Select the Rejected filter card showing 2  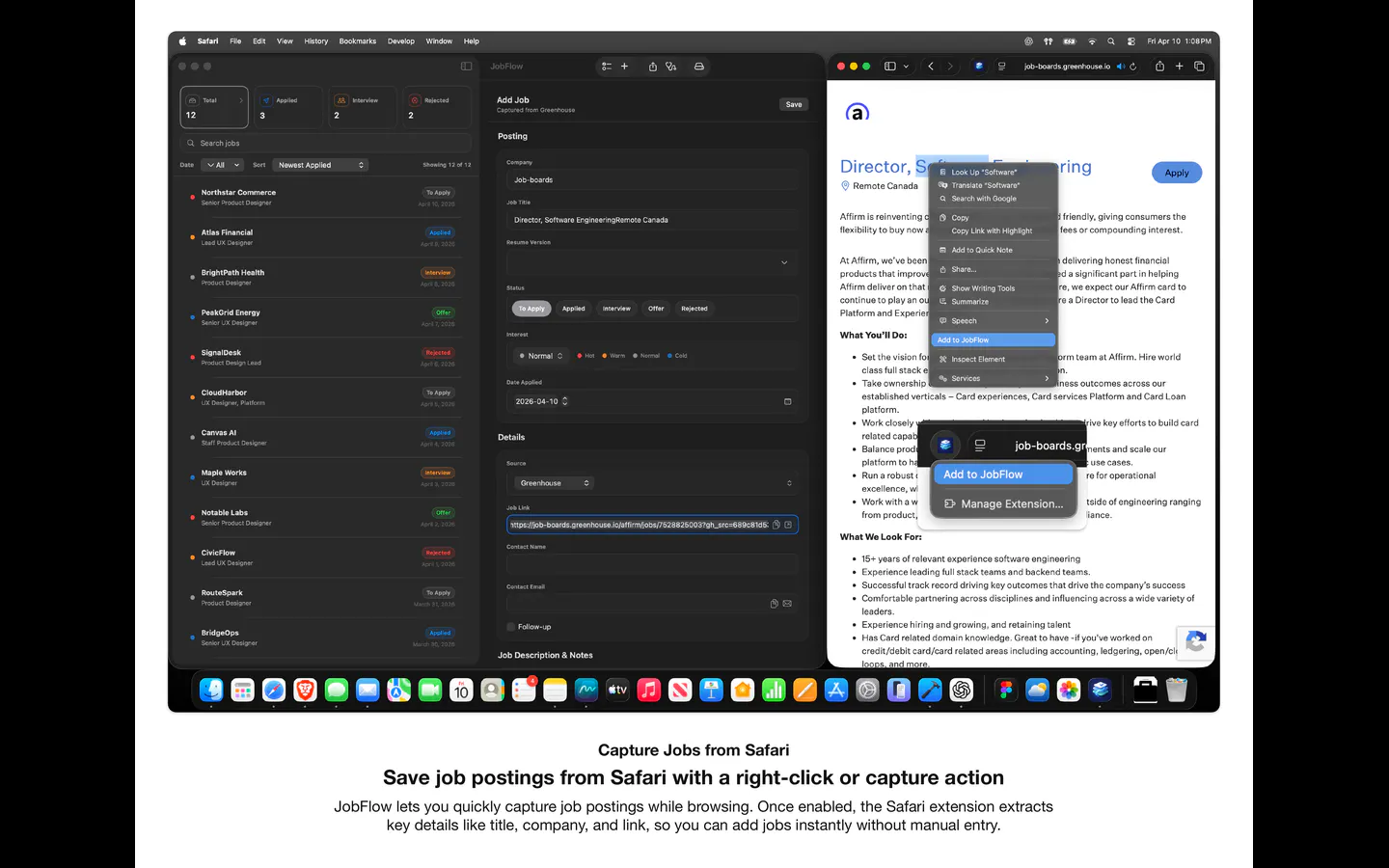(x=436, y=107)
